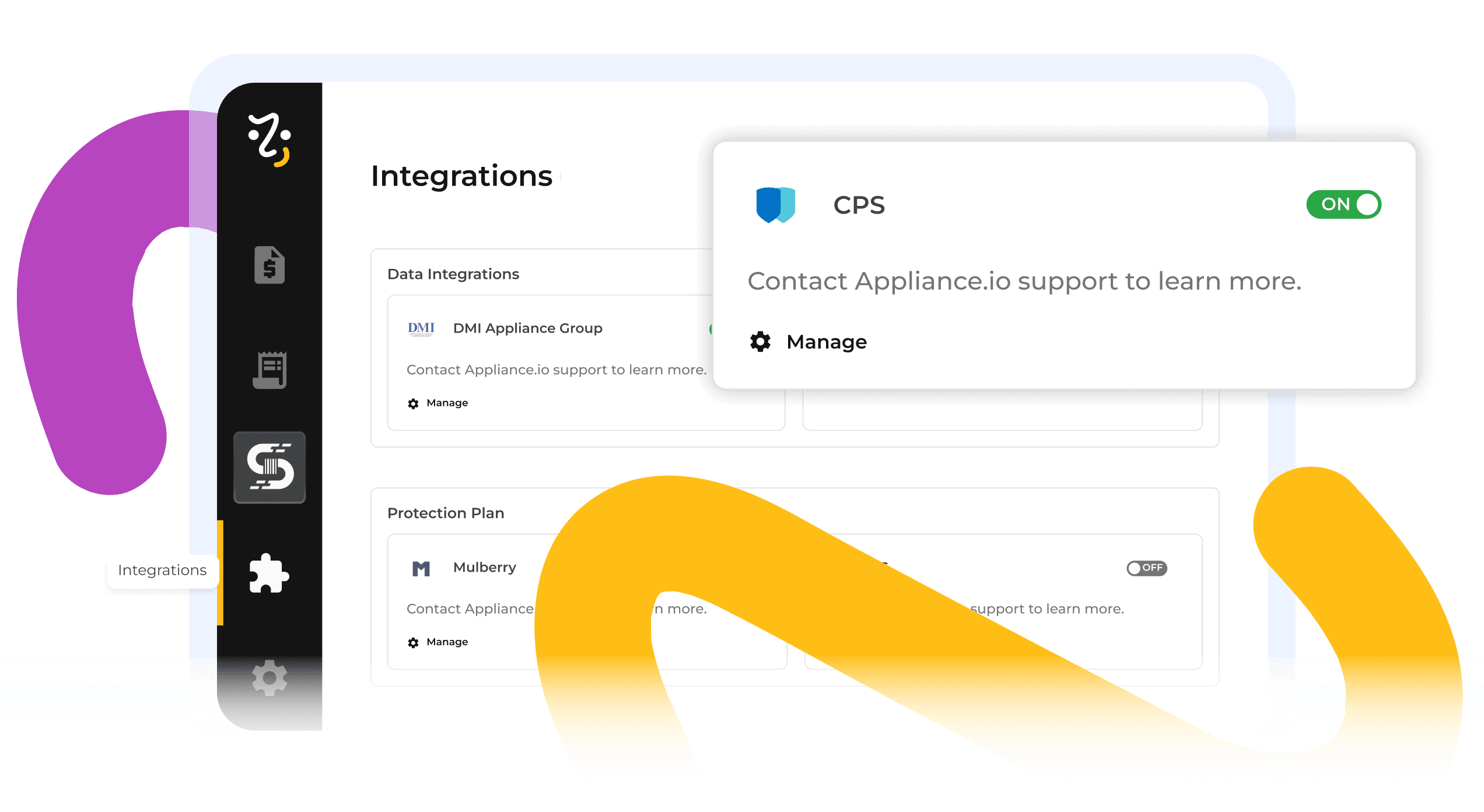
Task: Enable the OFF toggle in Protection Plan
Action: tap(1146, 568)
